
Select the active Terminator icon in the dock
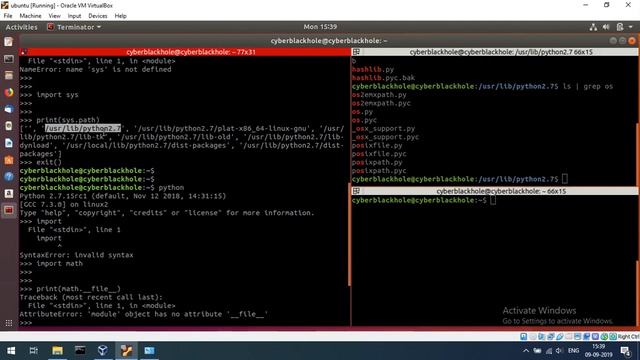(x=9, y=211)
